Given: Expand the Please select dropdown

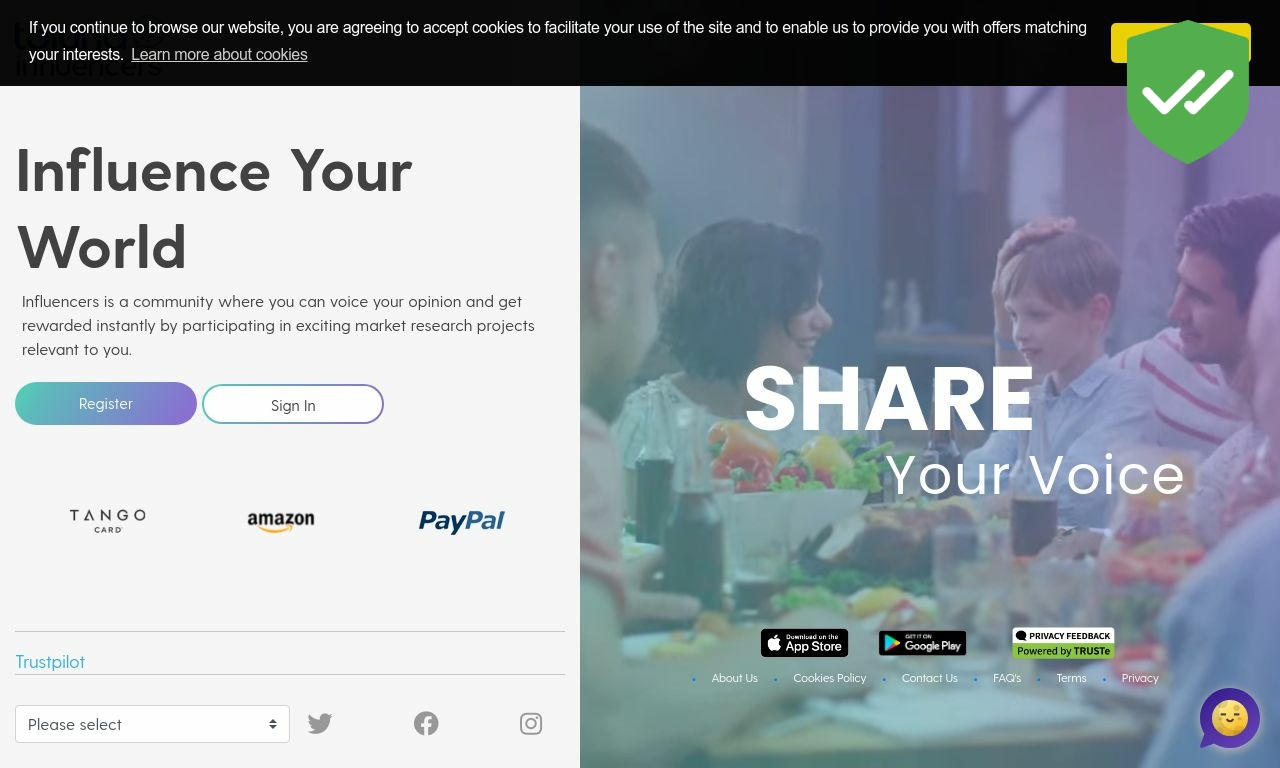Looking at the screenshot, I should (x=152, y=724).
